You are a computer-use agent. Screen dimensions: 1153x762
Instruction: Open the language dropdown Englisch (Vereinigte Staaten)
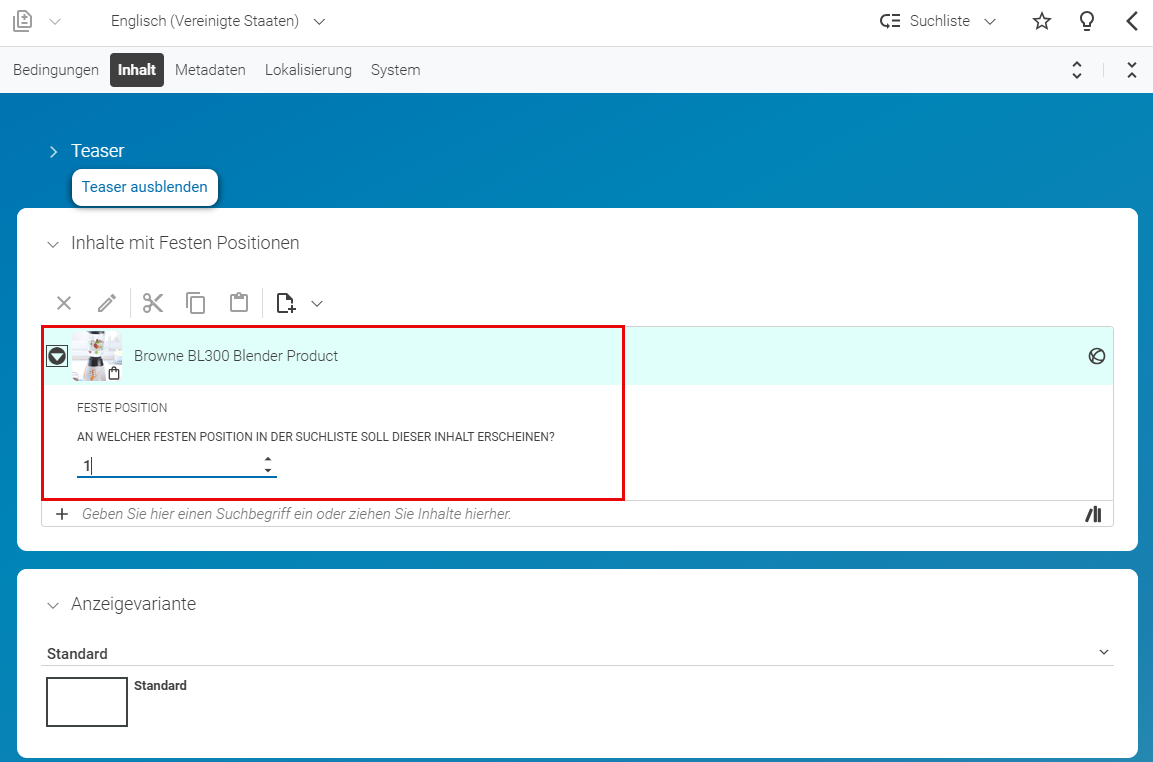coord(218,21)
